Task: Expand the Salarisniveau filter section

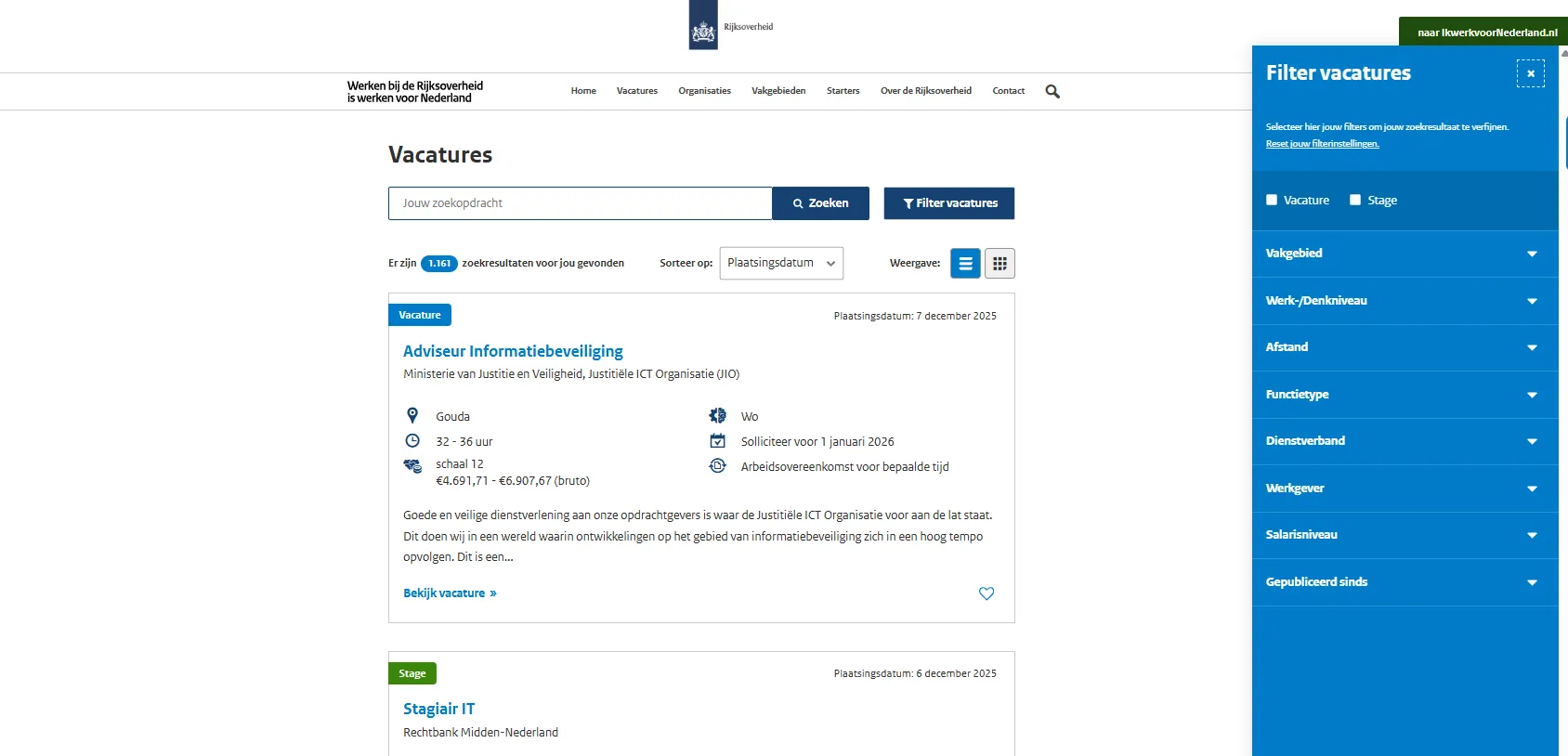Action: pyautogui.click(x=1405, y=535)
